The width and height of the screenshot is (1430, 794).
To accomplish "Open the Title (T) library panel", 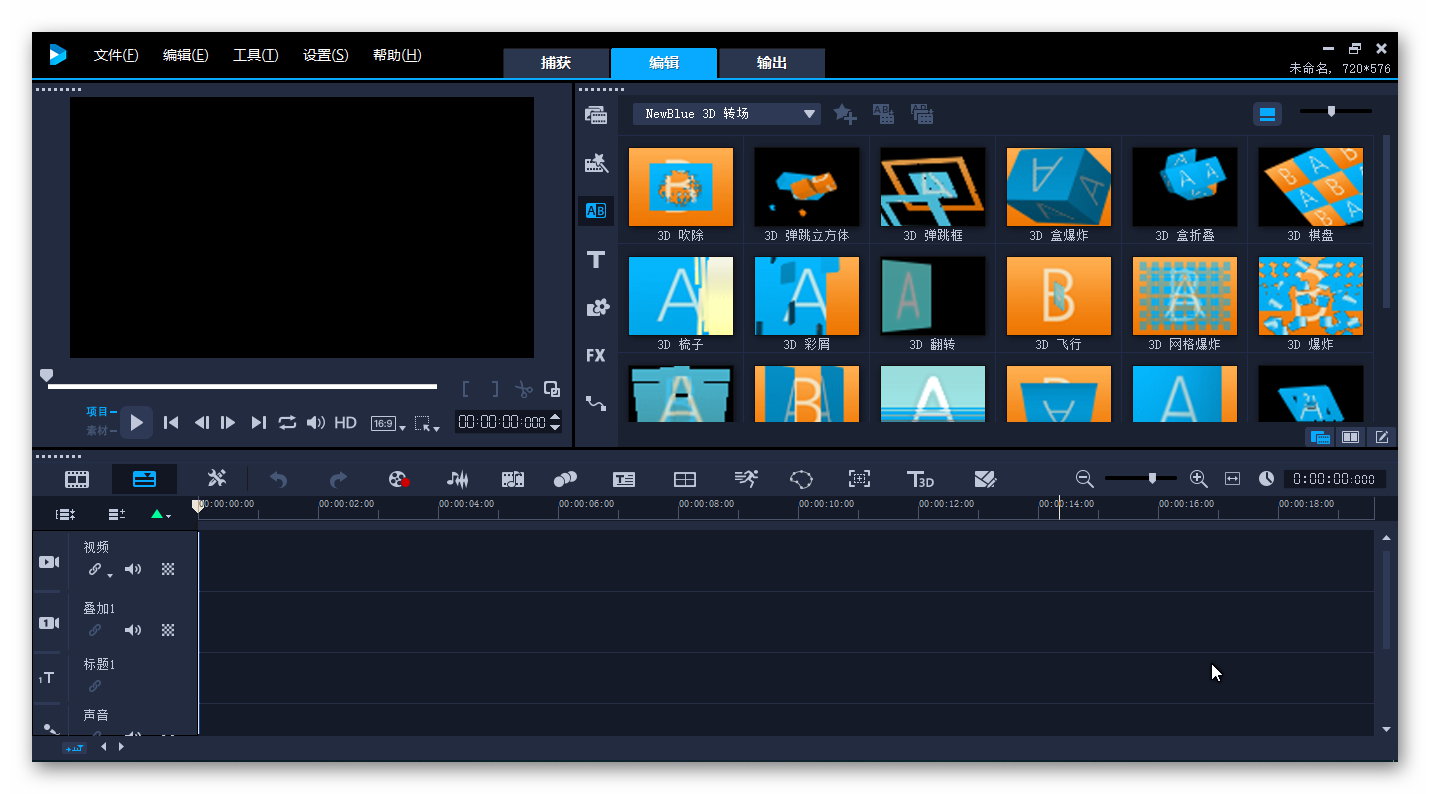I will [x=596, y=260].
